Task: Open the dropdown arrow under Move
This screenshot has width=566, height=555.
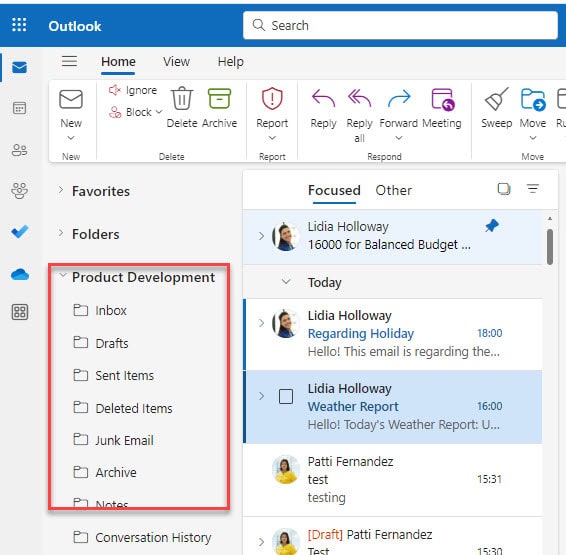Action: [x=533, y=138]
